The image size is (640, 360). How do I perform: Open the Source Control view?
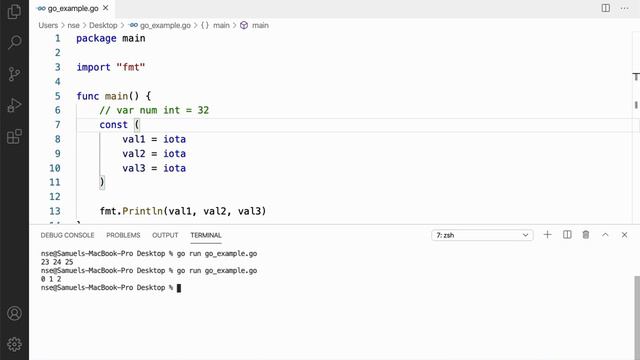click(x=14, y=74)
